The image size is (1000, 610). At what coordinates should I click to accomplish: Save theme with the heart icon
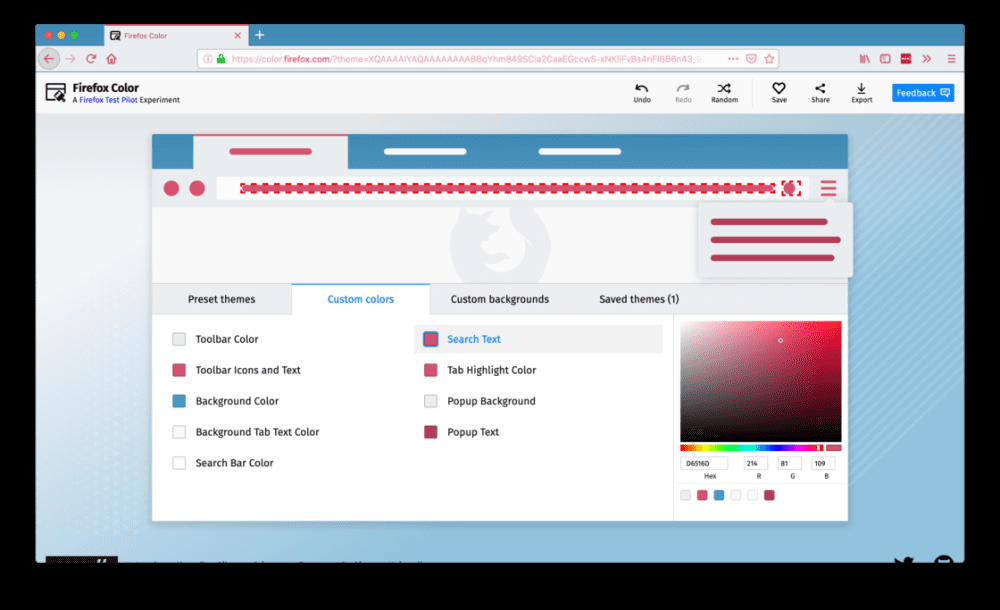779,88
